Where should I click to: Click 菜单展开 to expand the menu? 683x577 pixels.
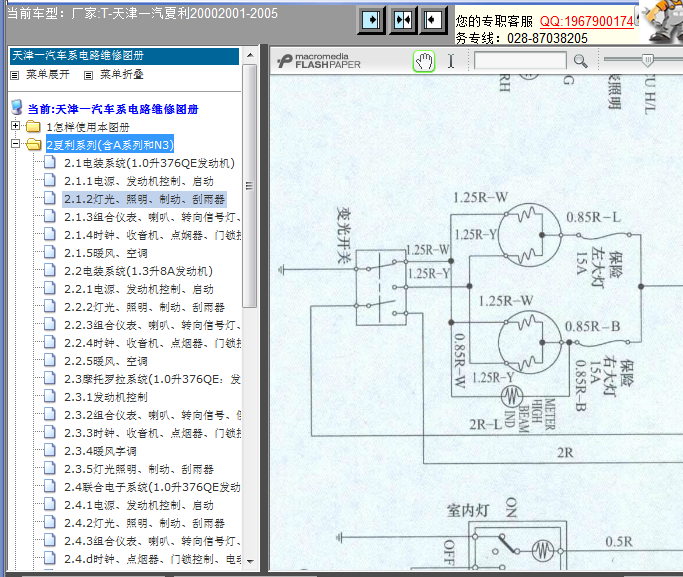[47, 74]
